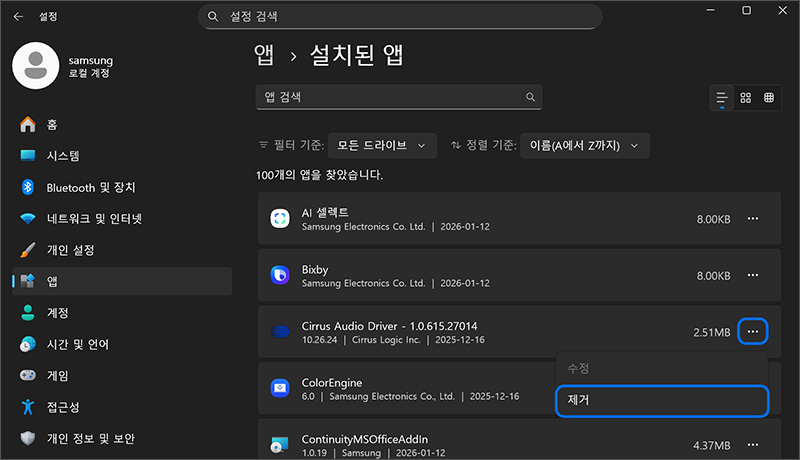The width and height of the screenshot is (800, 460).
Task: Click the 2.51MB size value
Action: click(712, 333)
